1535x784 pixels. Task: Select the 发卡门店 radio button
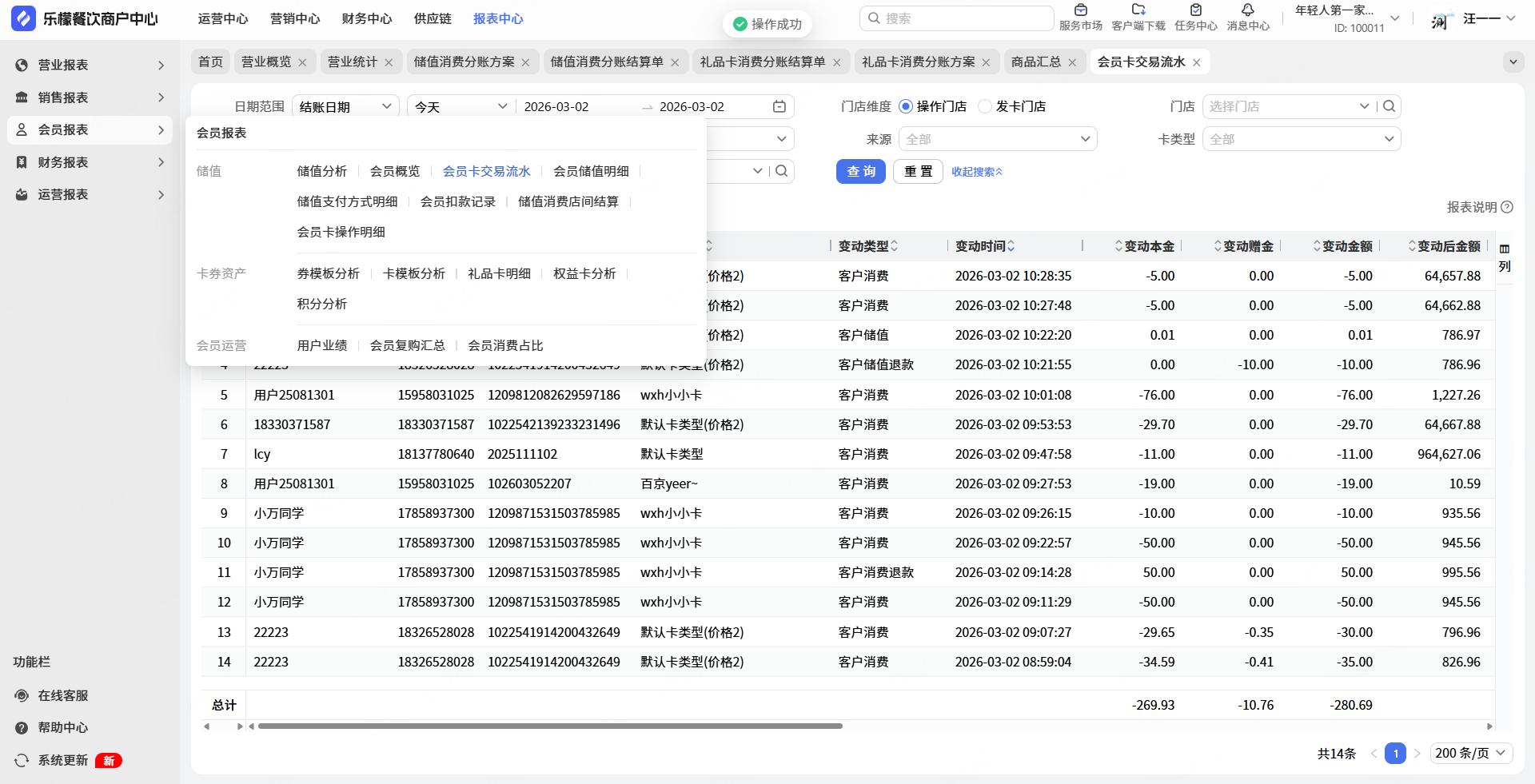[x=985, y=106]
